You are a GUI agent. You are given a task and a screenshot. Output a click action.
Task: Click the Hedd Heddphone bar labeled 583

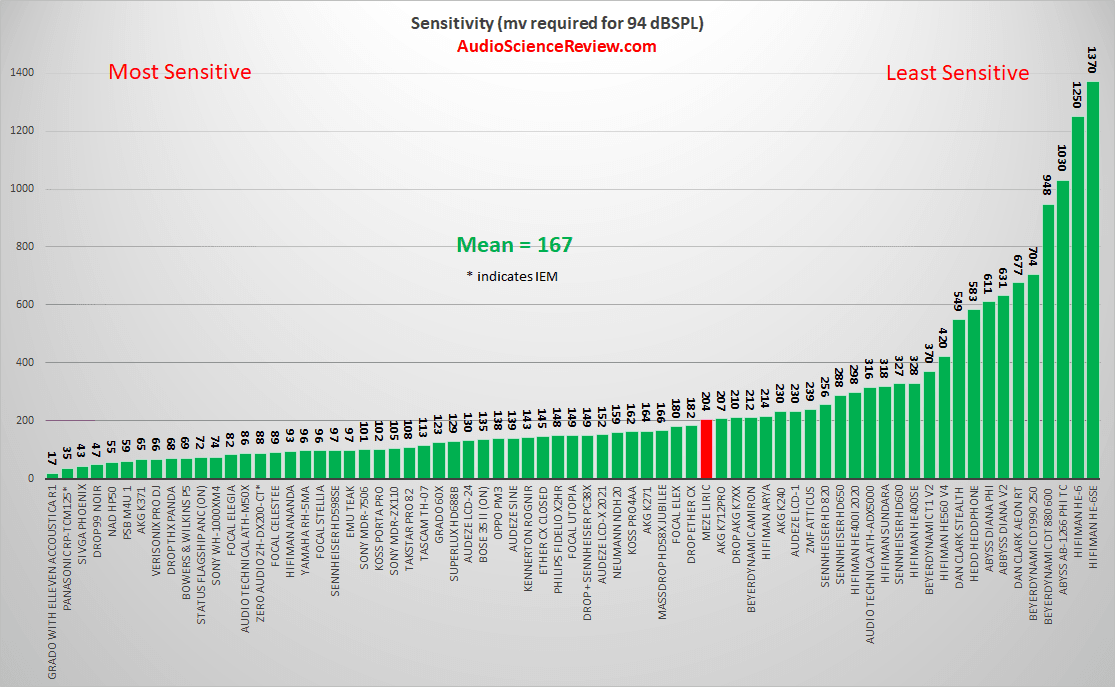point(973,394)
